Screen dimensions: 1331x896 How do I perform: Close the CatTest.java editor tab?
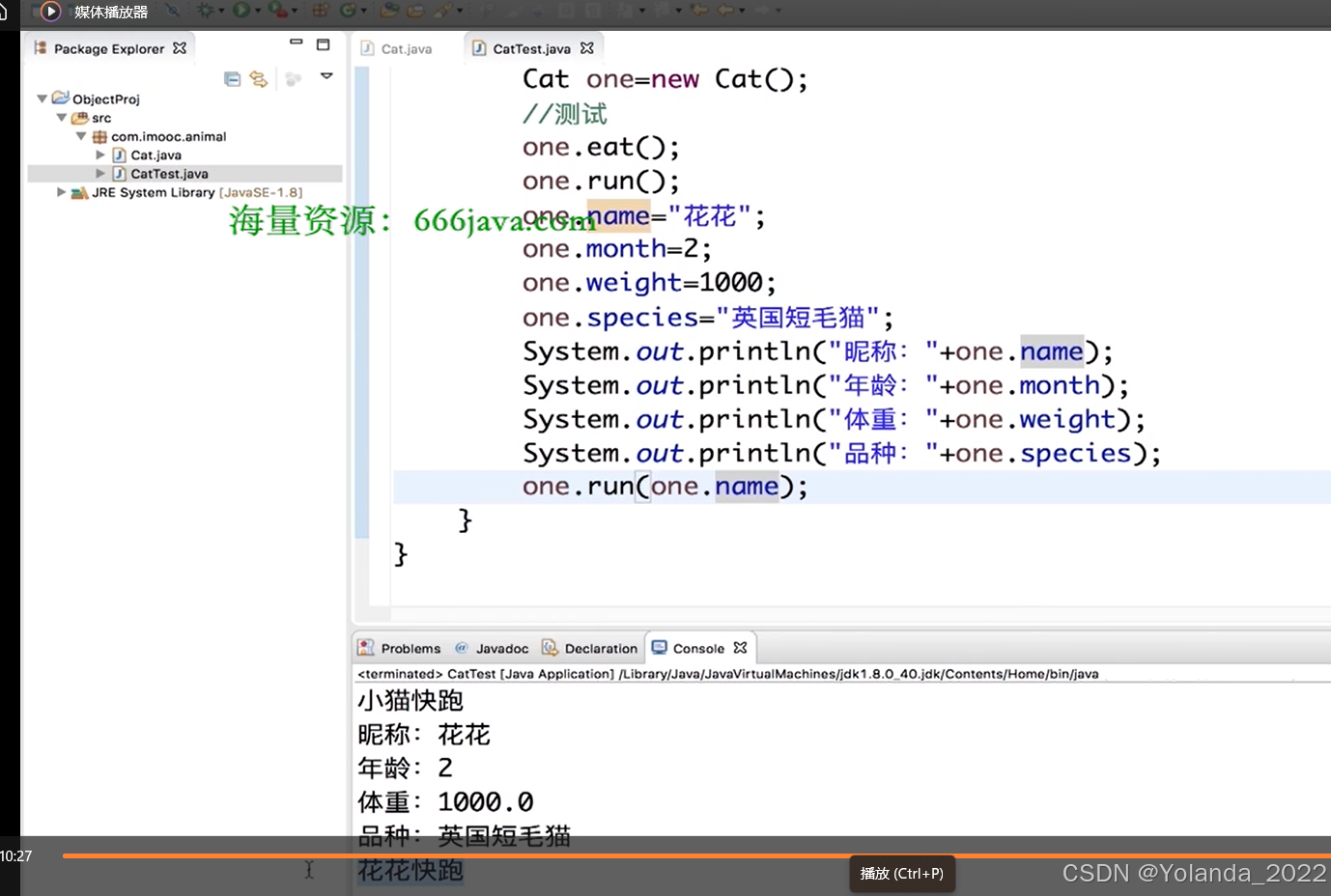point(587,48)
